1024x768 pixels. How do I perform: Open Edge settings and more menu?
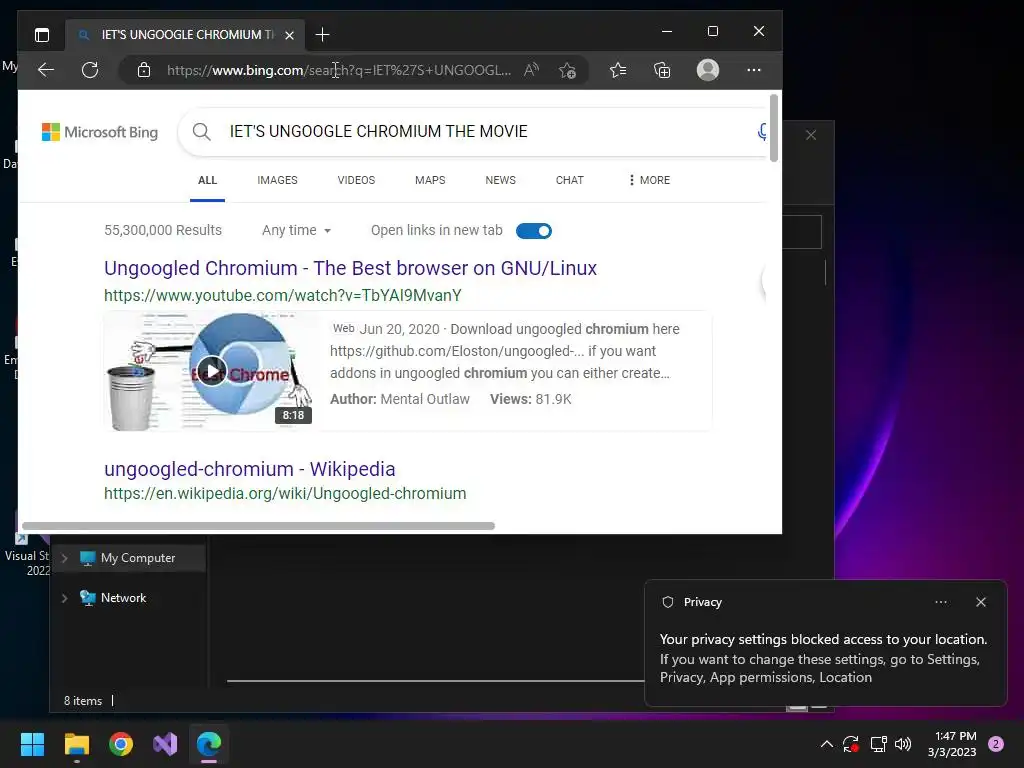754,70
